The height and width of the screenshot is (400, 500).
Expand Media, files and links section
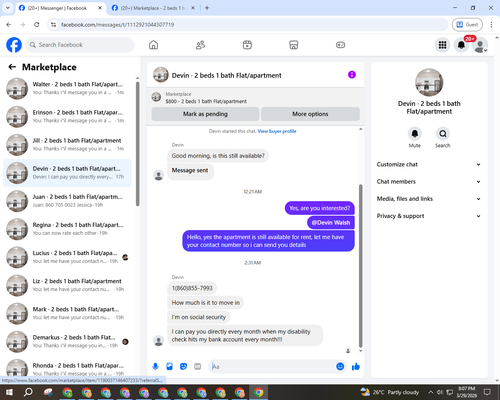click(429, 199)
